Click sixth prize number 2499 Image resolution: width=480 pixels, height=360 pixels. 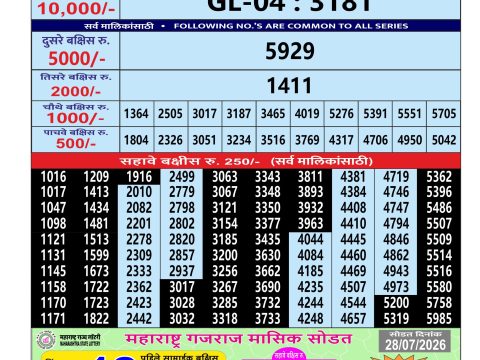[x=182, y=177]
